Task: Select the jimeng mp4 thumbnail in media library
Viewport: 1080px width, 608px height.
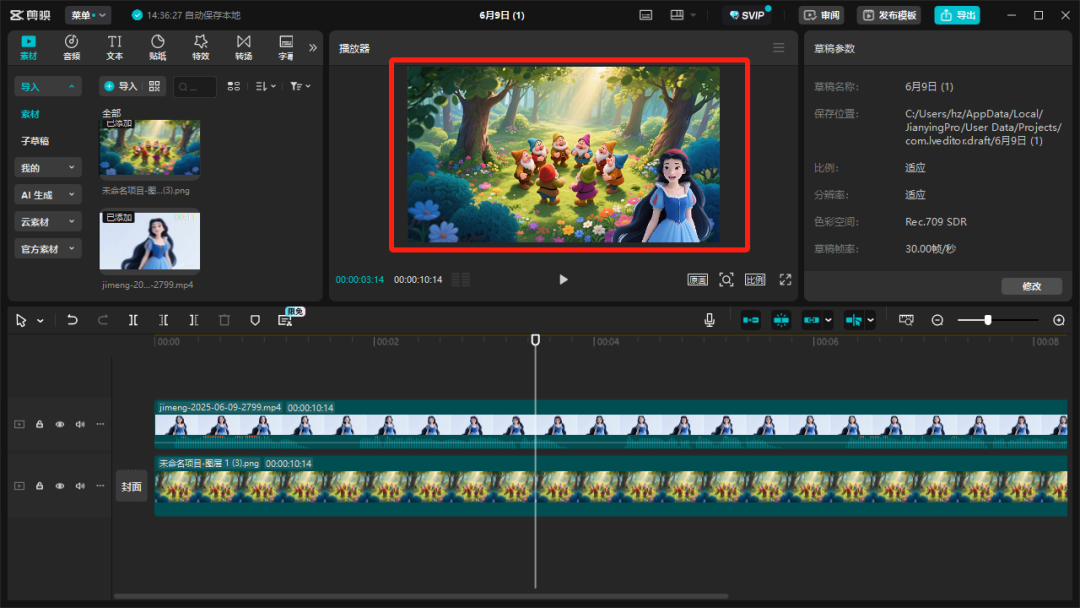Action: coord(149,241)
